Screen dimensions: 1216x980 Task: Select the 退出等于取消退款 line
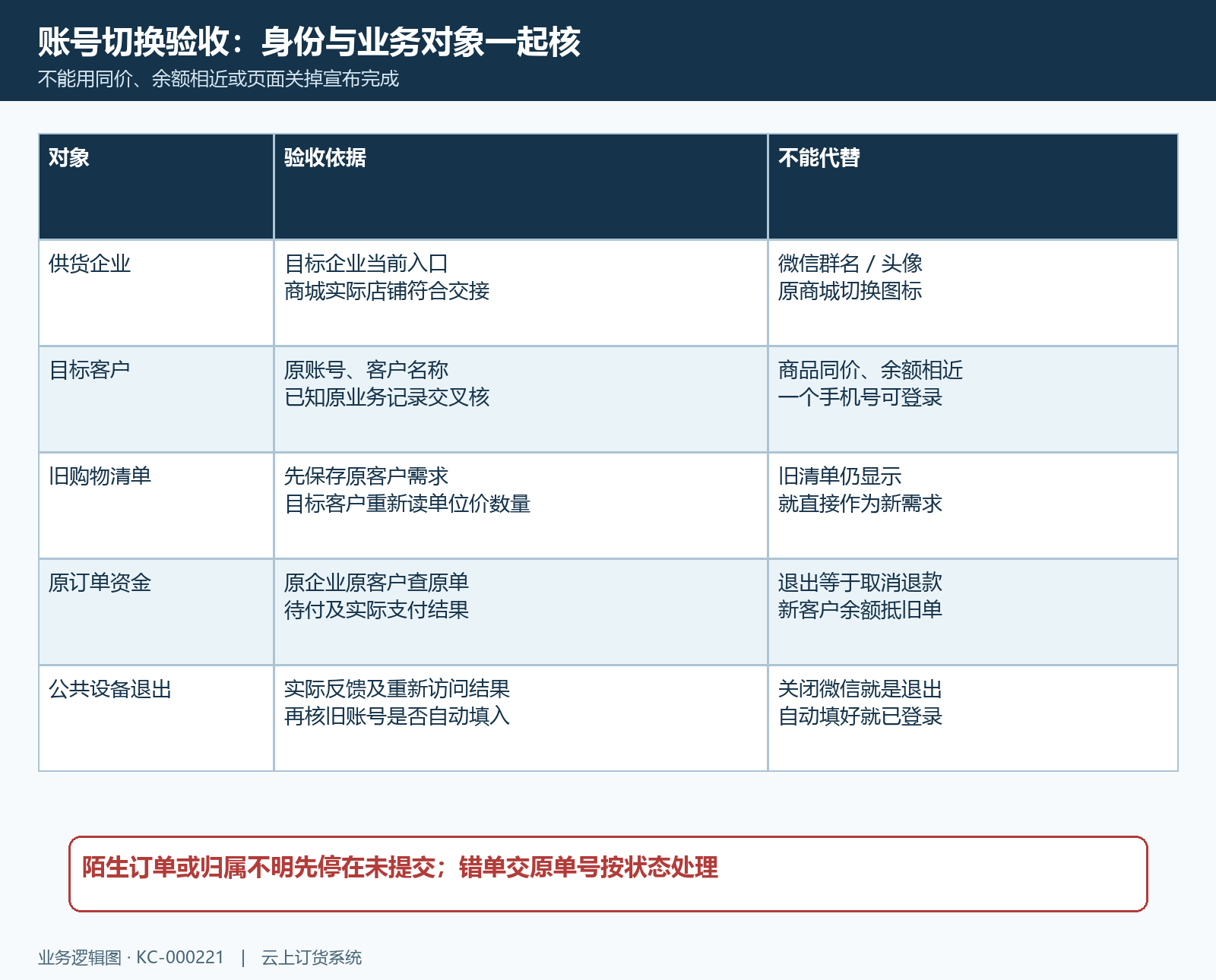860,583
